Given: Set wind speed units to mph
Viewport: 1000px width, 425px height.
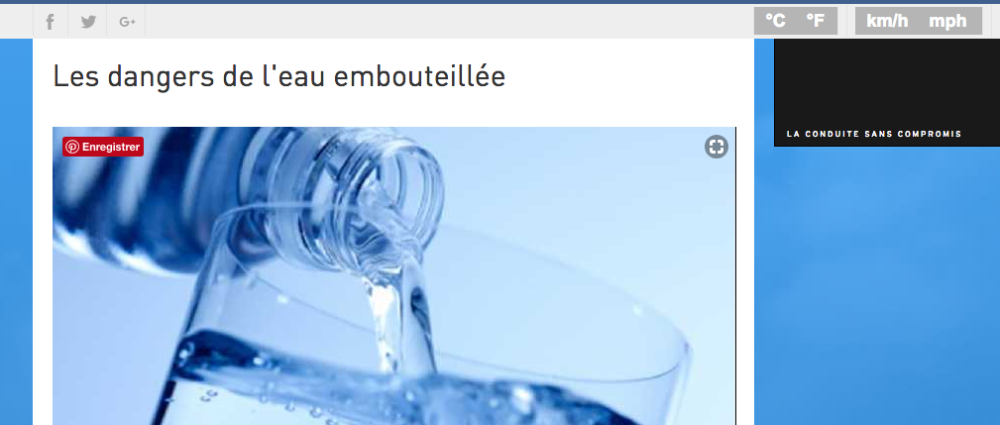Looking at the screenshot, I should [x=948, y=21].
